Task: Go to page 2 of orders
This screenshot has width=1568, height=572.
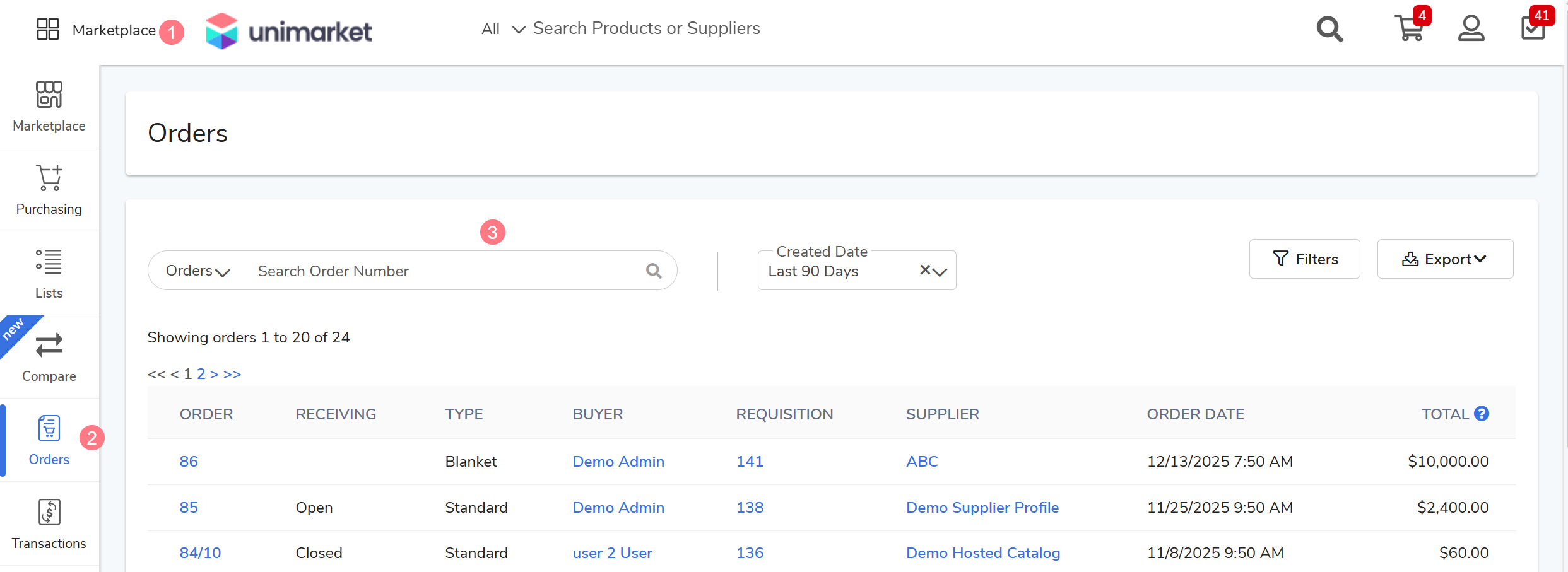Action: coord(201,374)
